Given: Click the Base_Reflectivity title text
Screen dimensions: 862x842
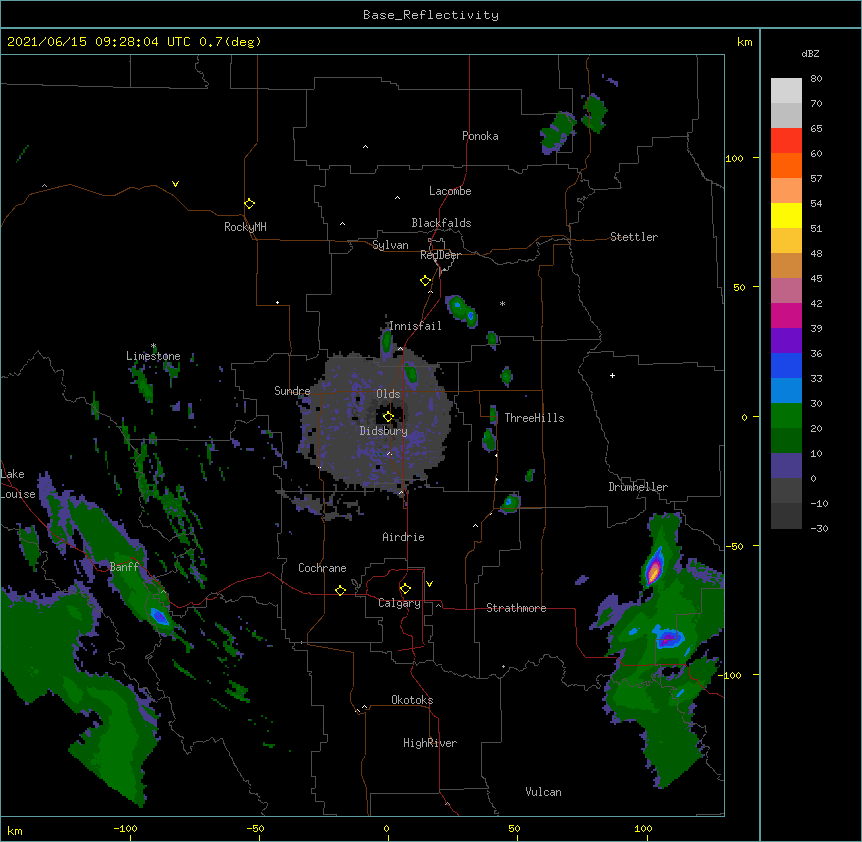Looking at the screenshot, I should (431, 15).
